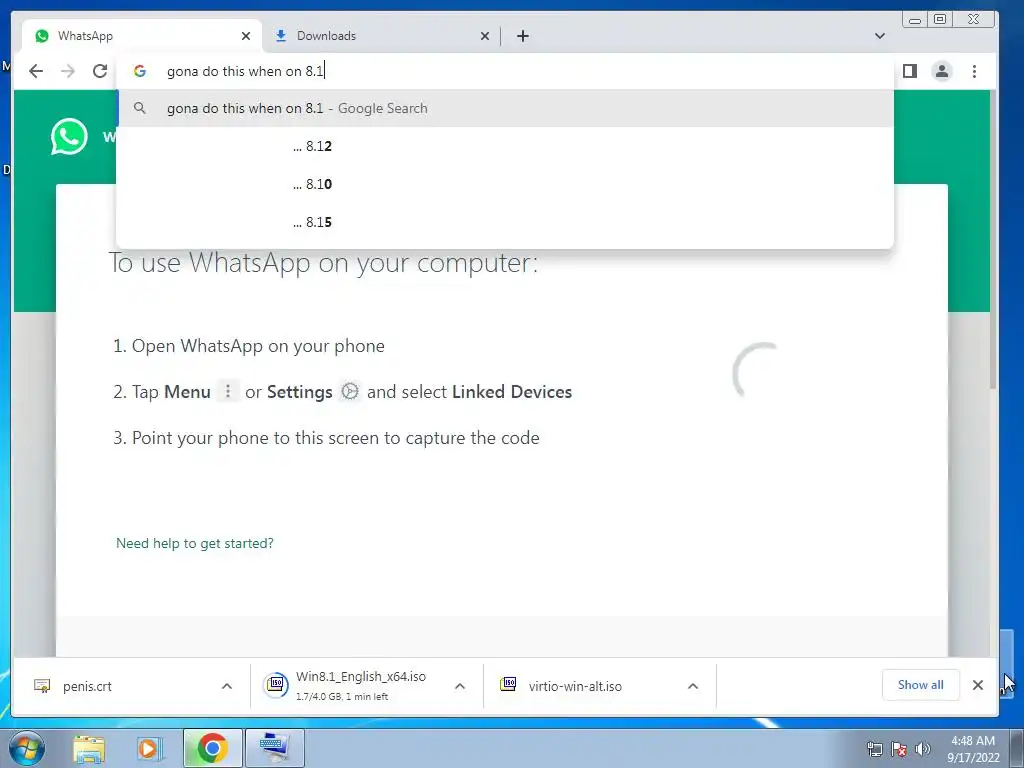Open the tab search chevron
This screenshot has height=768, width=1024.
coord(880,36)
